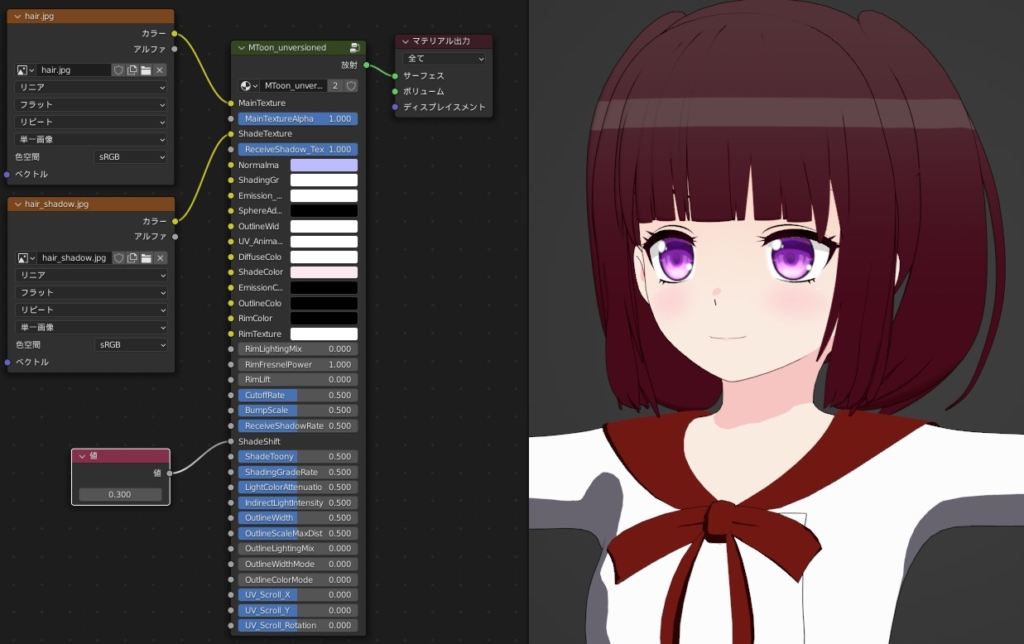Unlink hair.jpg using its X icon
The image size is (1024, 644).
[160, 71]
